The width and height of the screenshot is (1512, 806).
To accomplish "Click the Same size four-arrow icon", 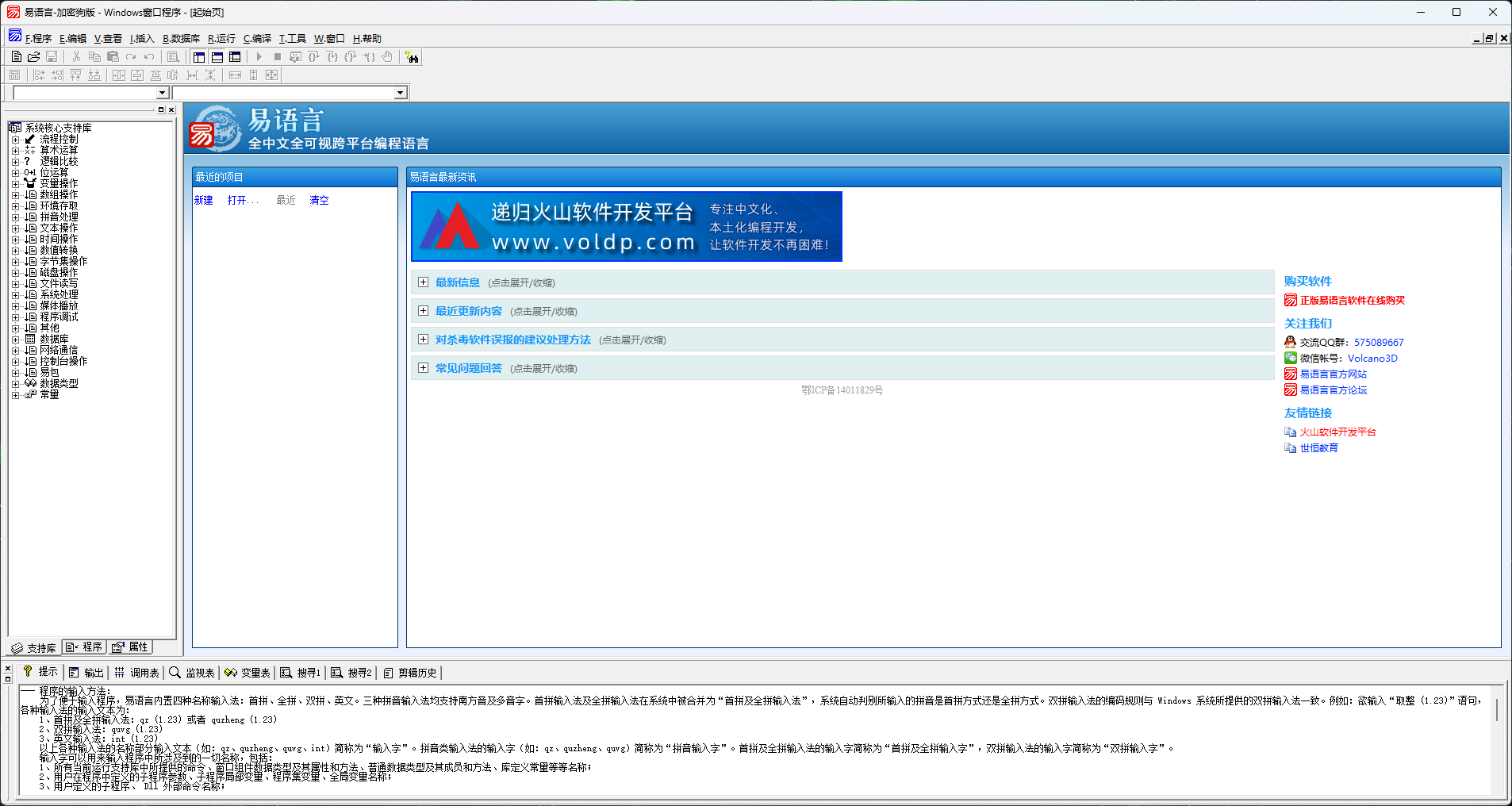I will [x=272, y=75].
